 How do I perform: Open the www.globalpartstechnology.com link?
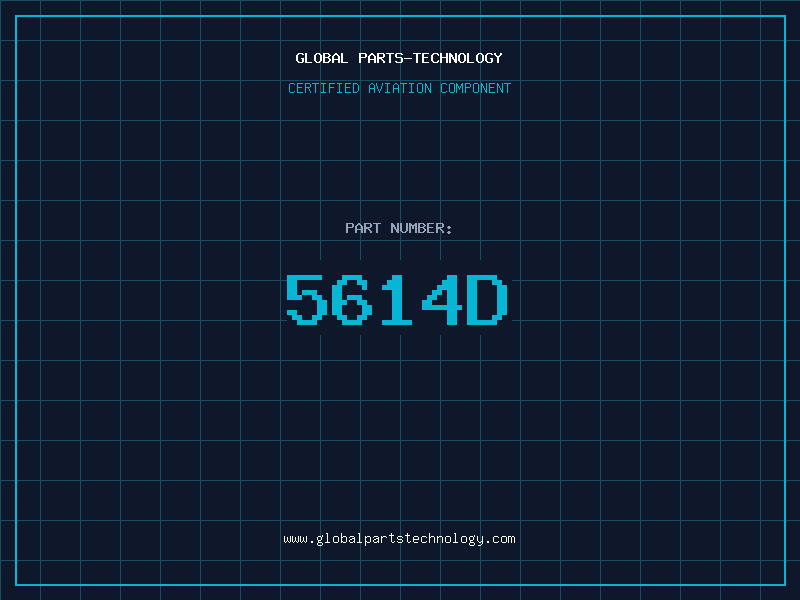(x=399, y=539)
